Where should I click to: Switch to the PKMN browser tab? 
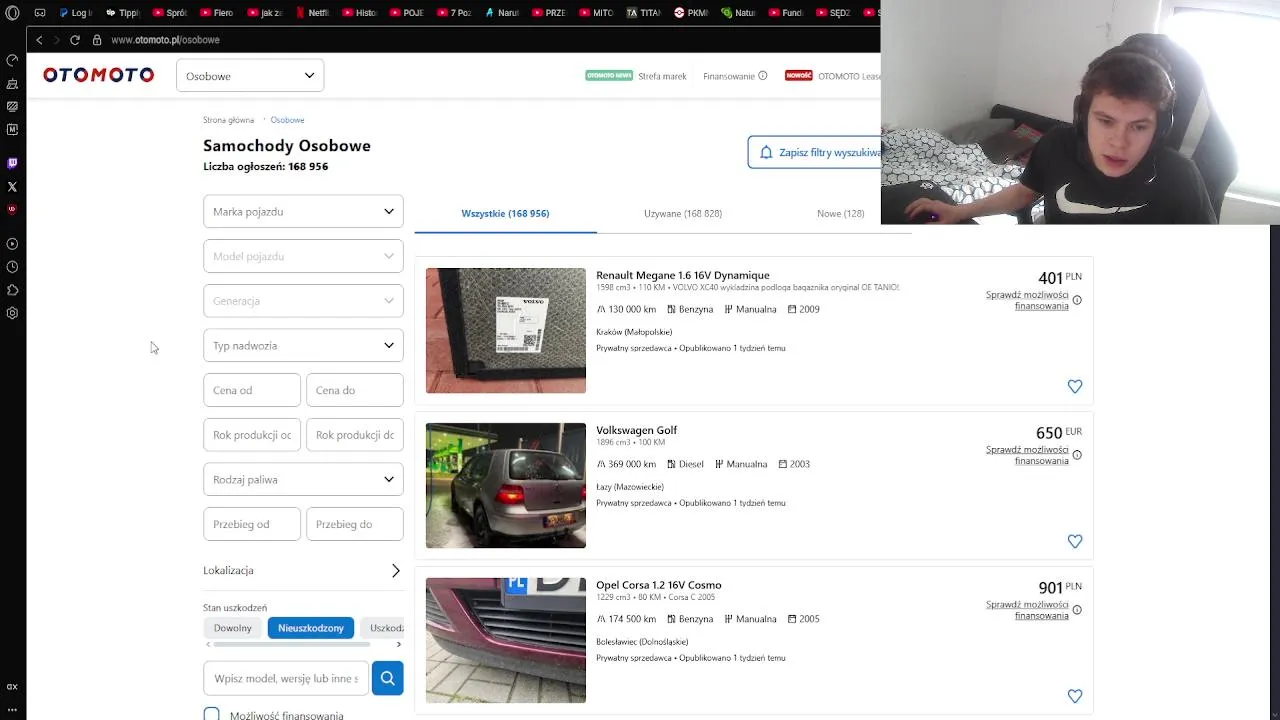[x=691, y=13]
